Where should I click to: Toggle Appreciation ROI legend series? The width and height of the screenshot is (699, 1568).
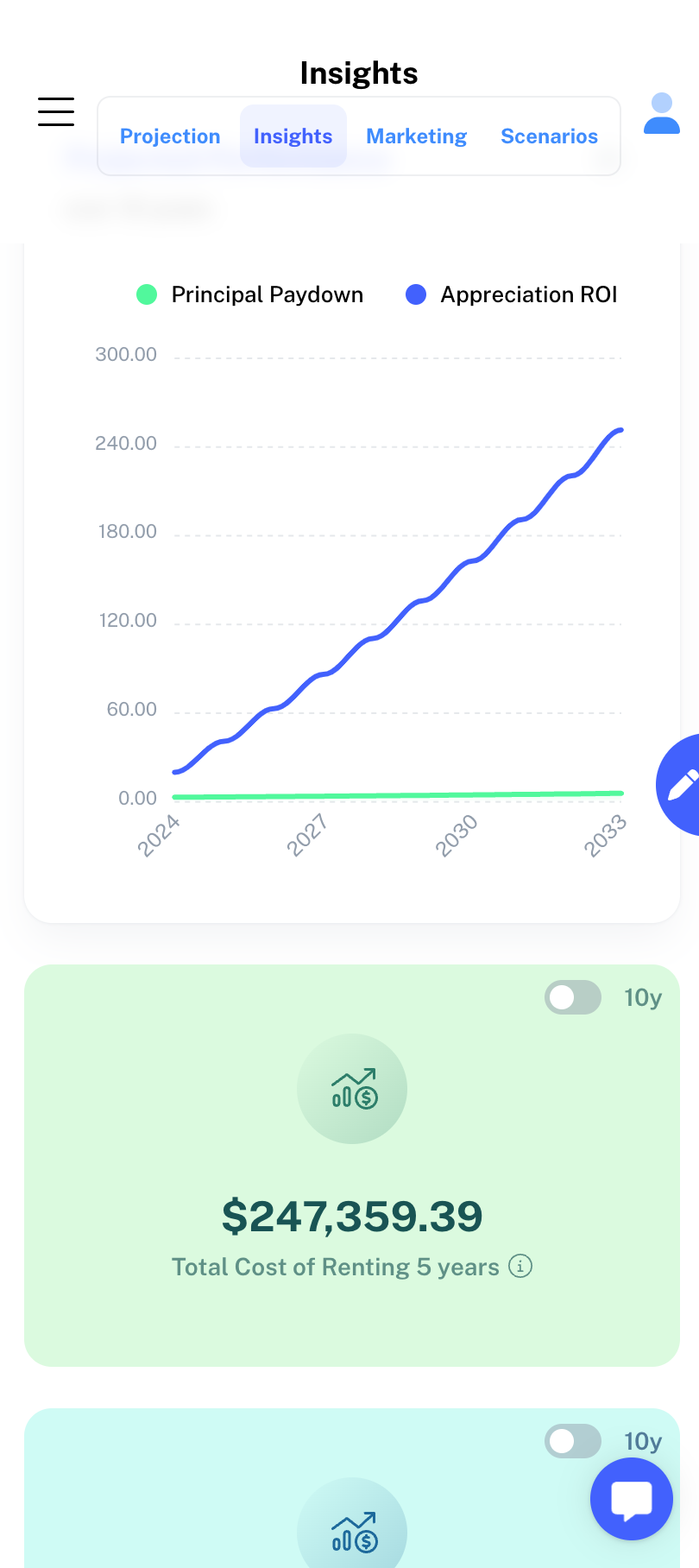pos(512,294)
